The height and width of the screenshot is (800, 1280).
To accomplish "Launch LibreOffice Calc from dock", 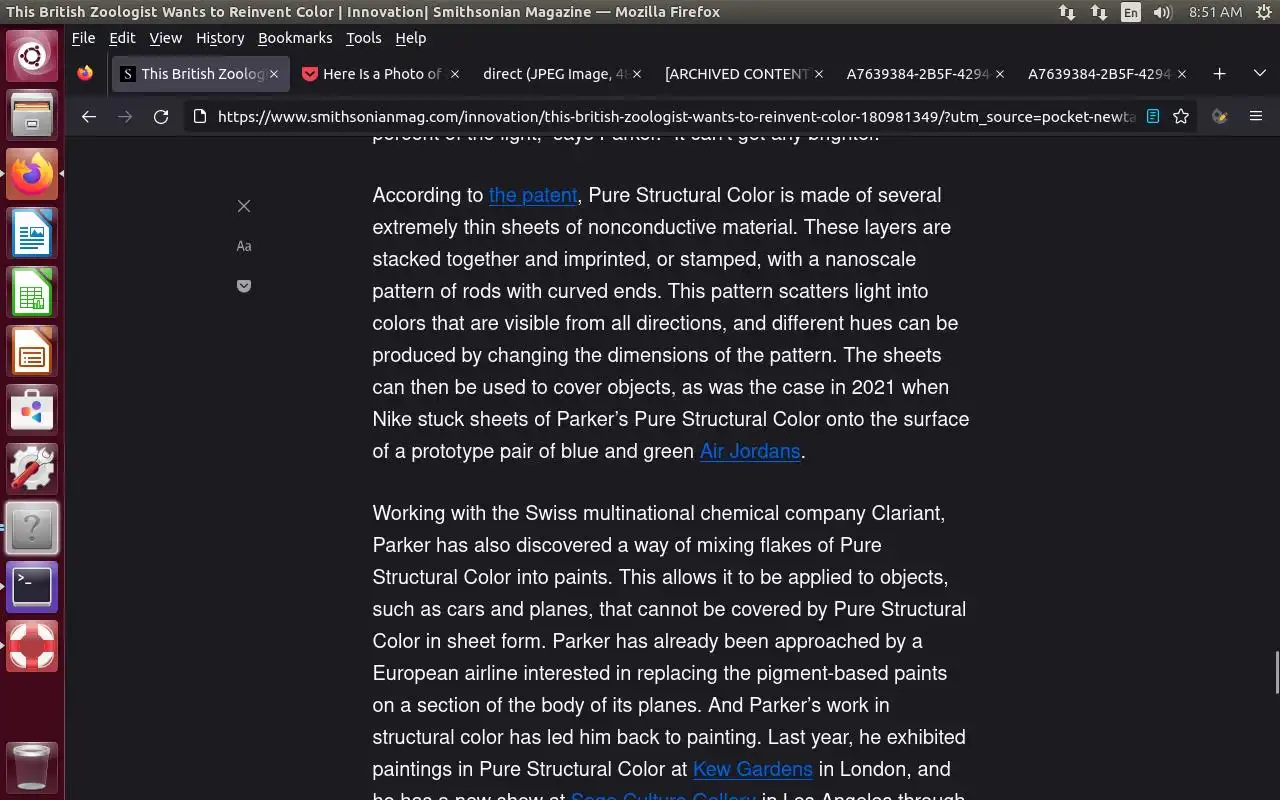I will click(x=32, y=292).
